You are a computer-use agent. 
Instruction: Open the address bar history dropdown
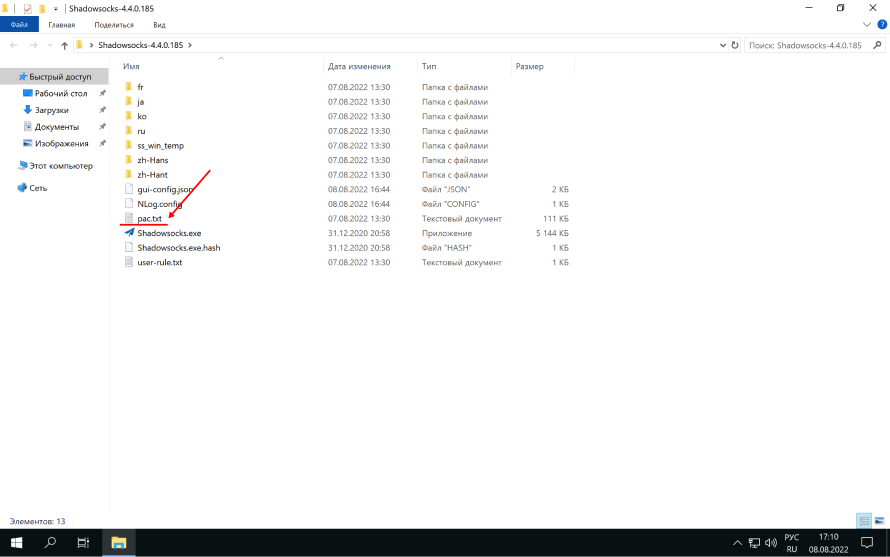coord(723,45)
